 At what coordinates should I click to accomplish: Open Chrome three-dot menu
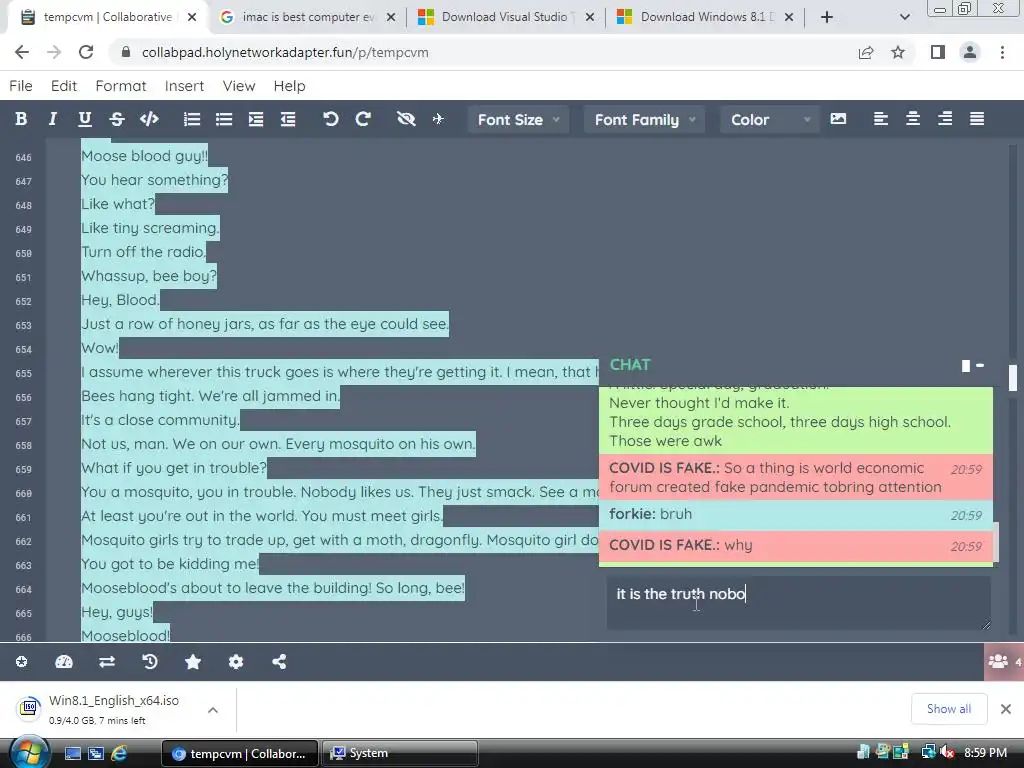click(x=1002, y=52)
